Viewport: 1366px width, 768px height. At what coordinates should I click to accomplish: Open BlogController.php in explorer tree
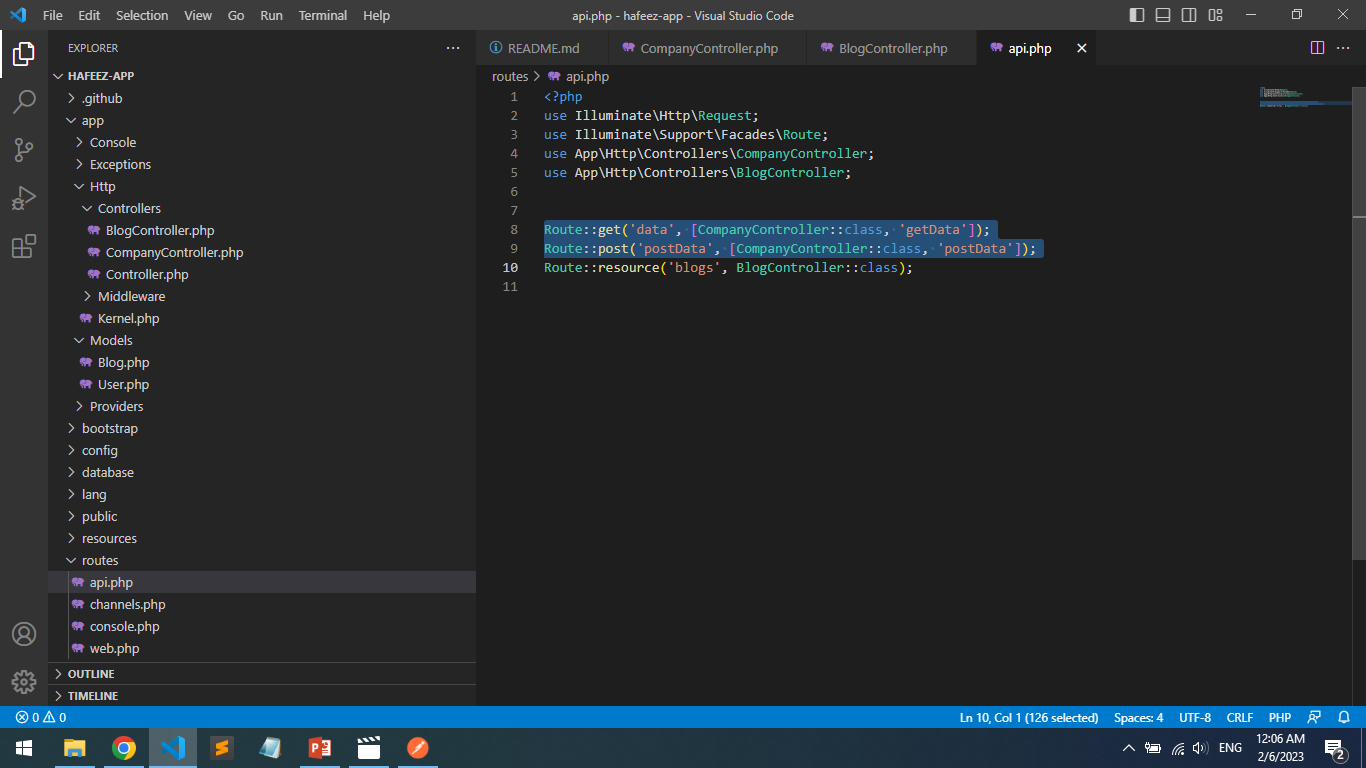pos(262,230)
